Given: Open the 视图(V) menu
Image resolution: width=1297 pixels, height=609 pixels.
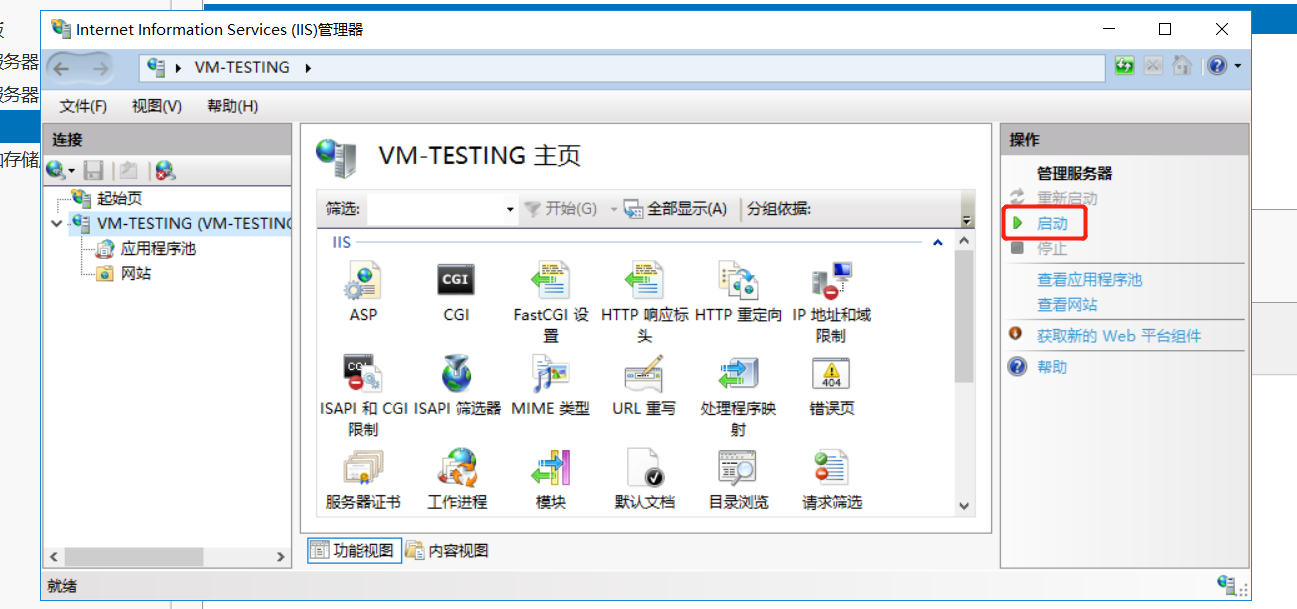Looking at the screenshot, I should (157, 106).
